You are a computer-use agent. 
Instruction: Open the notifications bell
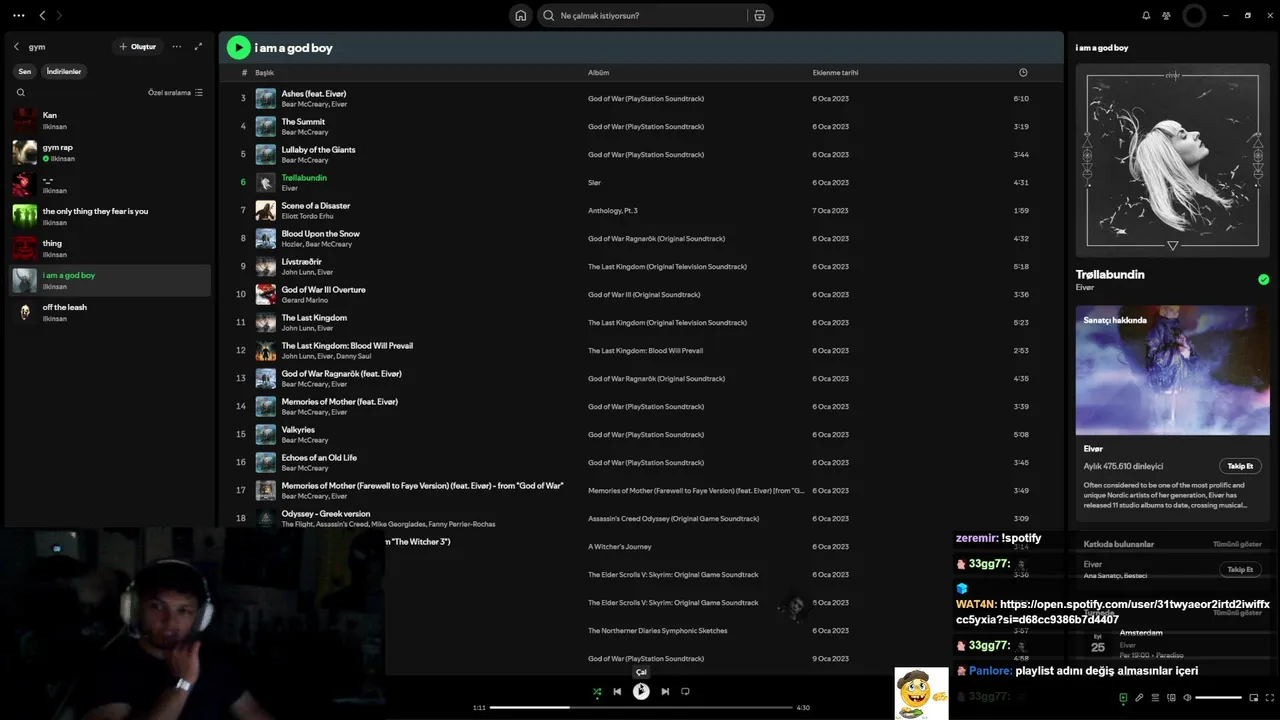(x=1146, y=15)
